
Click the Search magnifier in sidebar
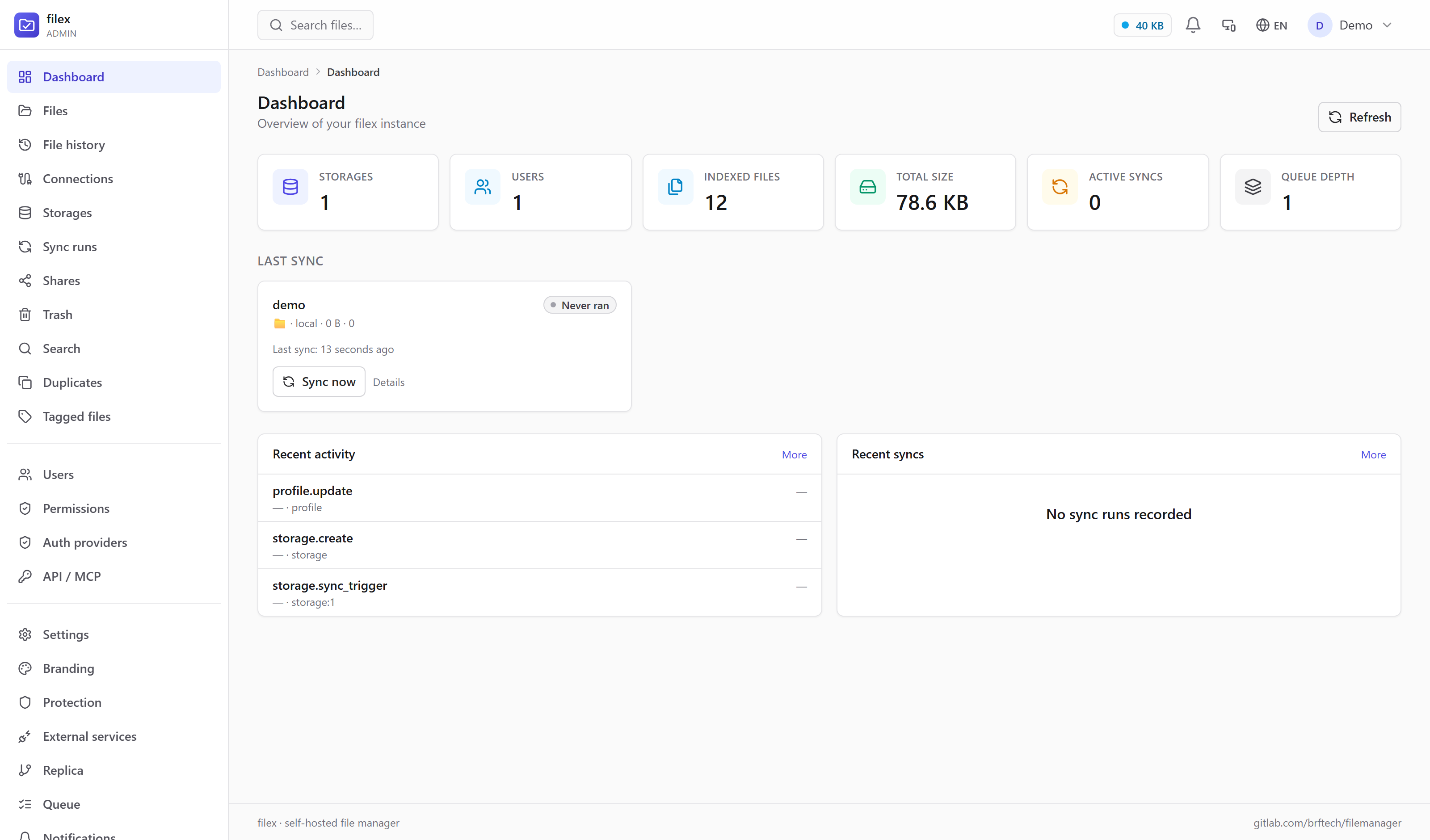pyautogui.click(x=25, y=349)
